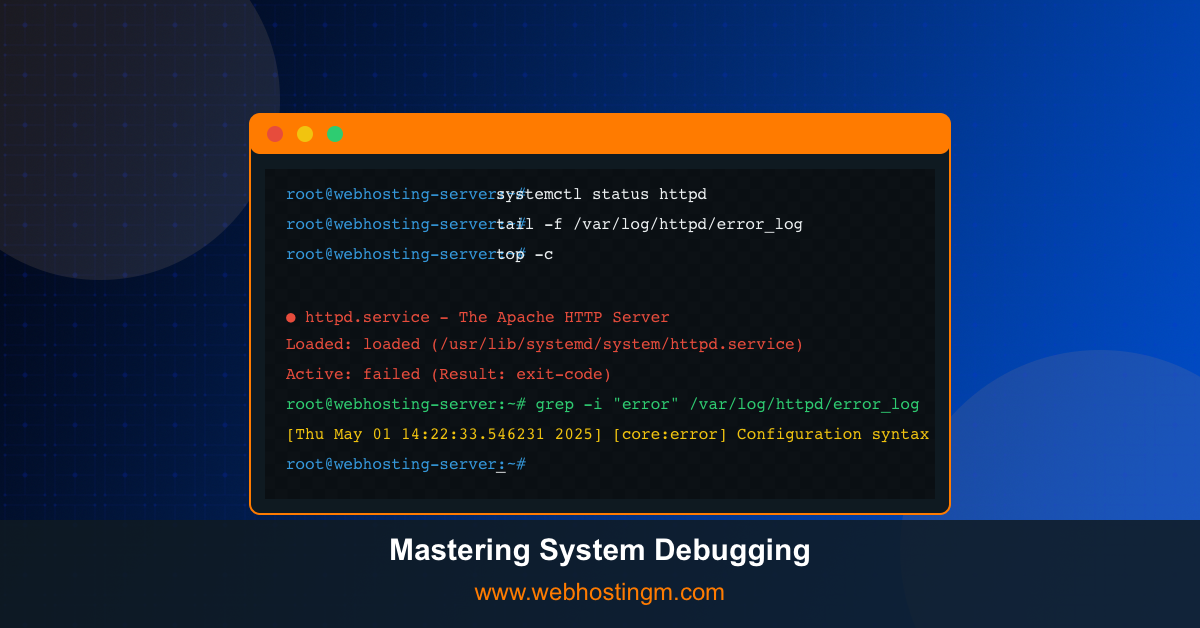The height and width of the screenshot is (628, 1200).
Task: Click the grep -i "error" command line
Action: click(602, 404)
